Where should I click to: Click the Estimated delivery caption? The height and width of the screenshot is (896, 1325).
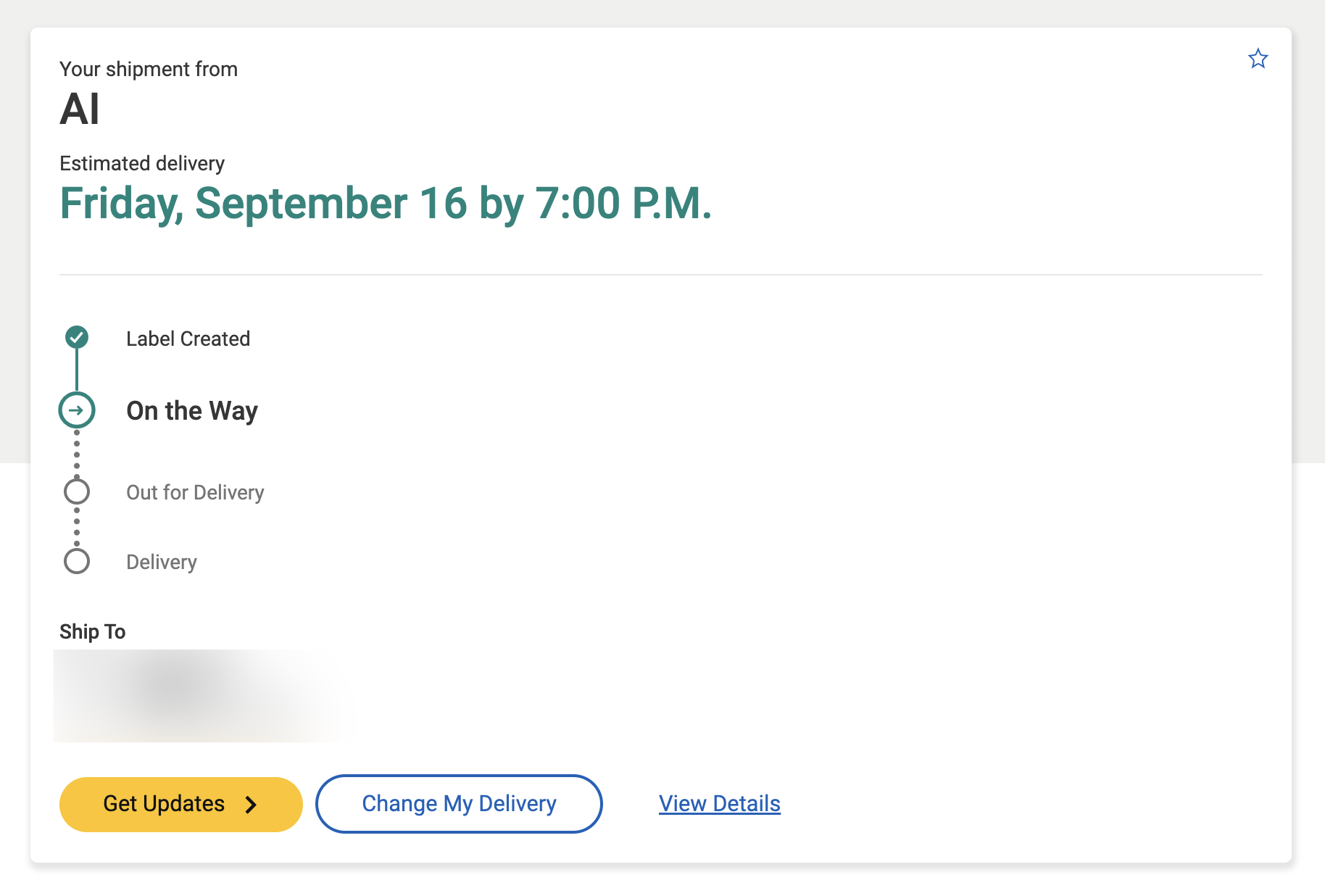[142, 164]
